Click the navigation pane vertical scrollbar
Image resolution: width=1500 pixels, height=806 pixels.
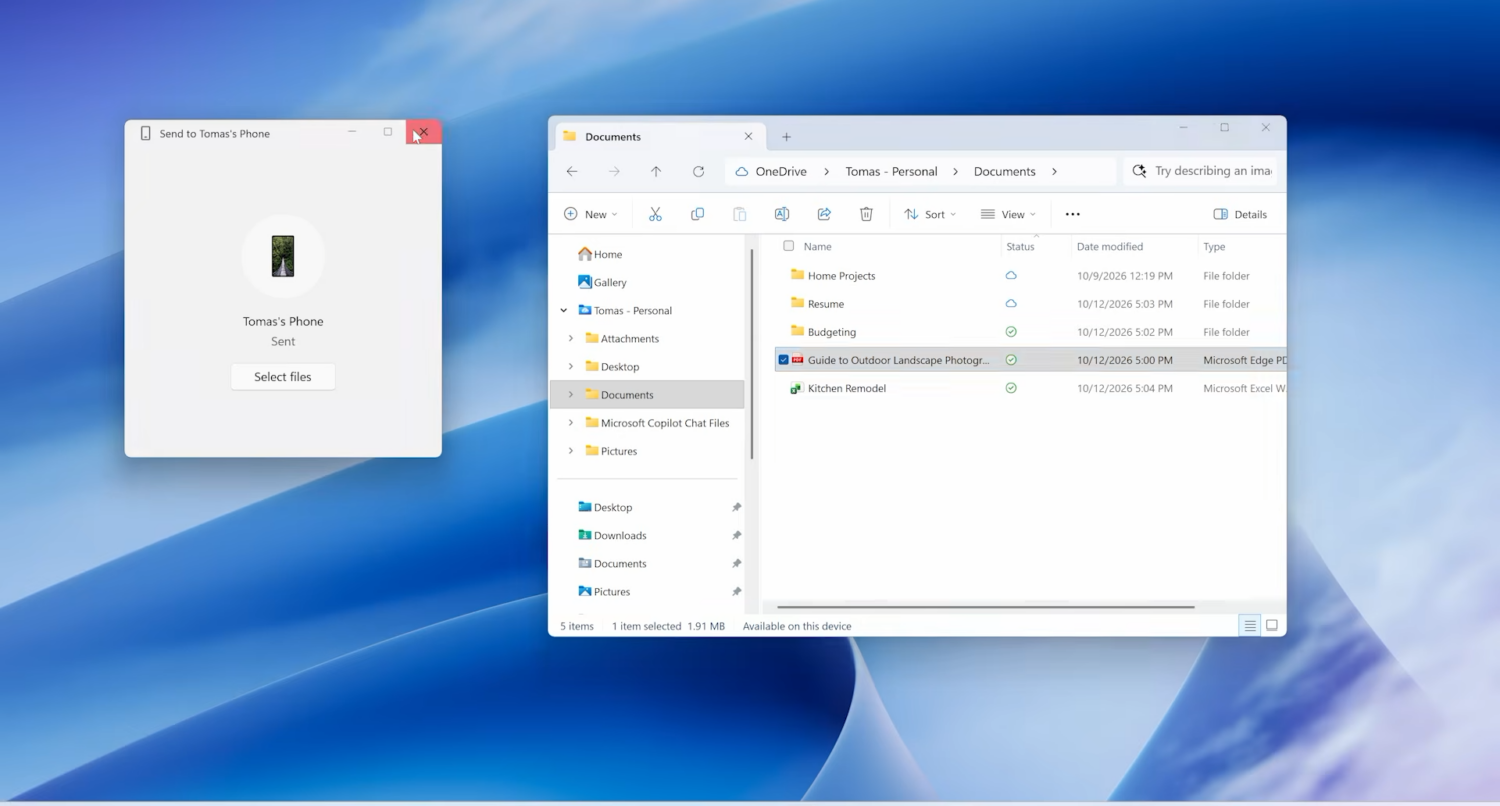tap(752, 354)
